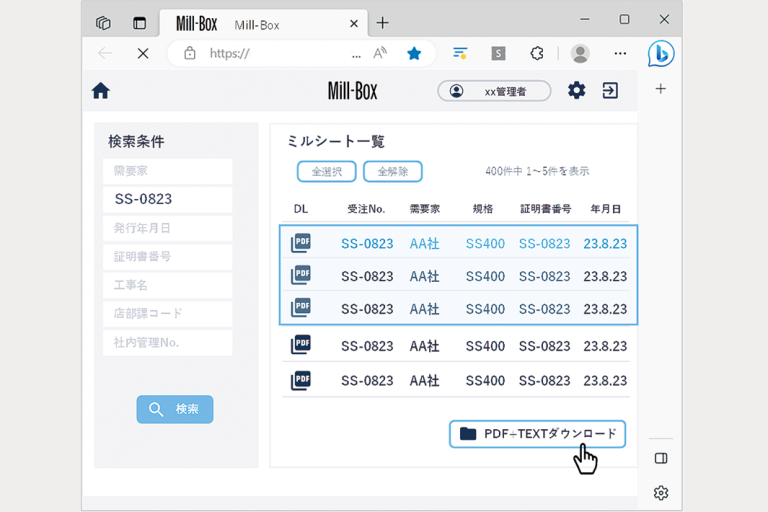The image size is (768, 512).
Task: Click the Mill-Box home icon
Action: coord(100,91)
